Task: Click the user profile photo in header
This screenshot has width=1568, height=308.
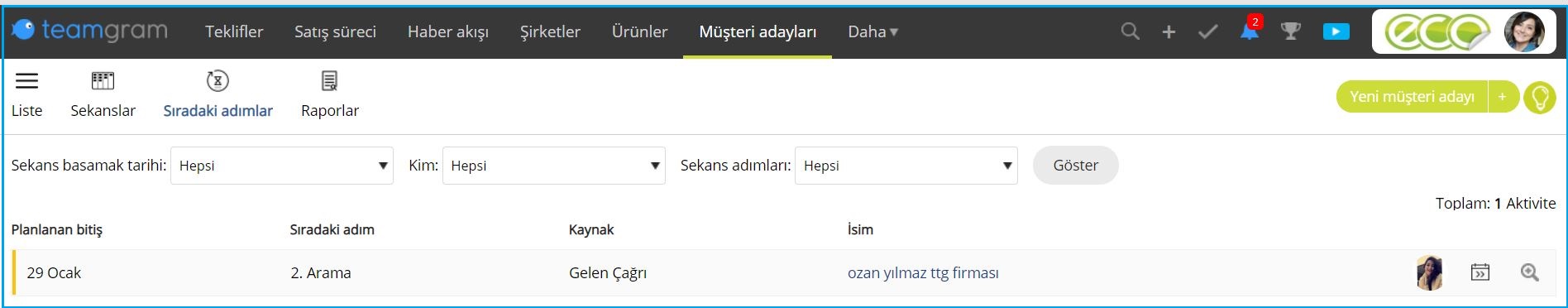Action: click(1524, 32)
